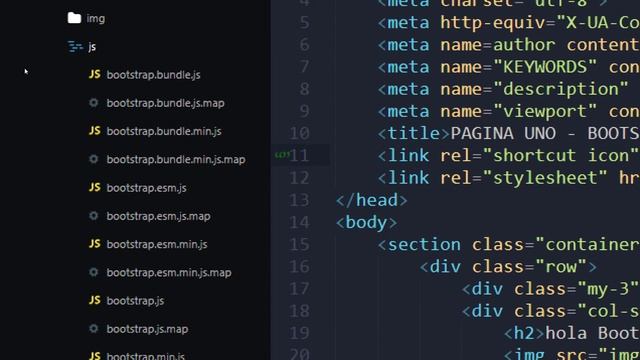Click JS icon of bootstrap.min.js
640x360 pixels.
95,356
